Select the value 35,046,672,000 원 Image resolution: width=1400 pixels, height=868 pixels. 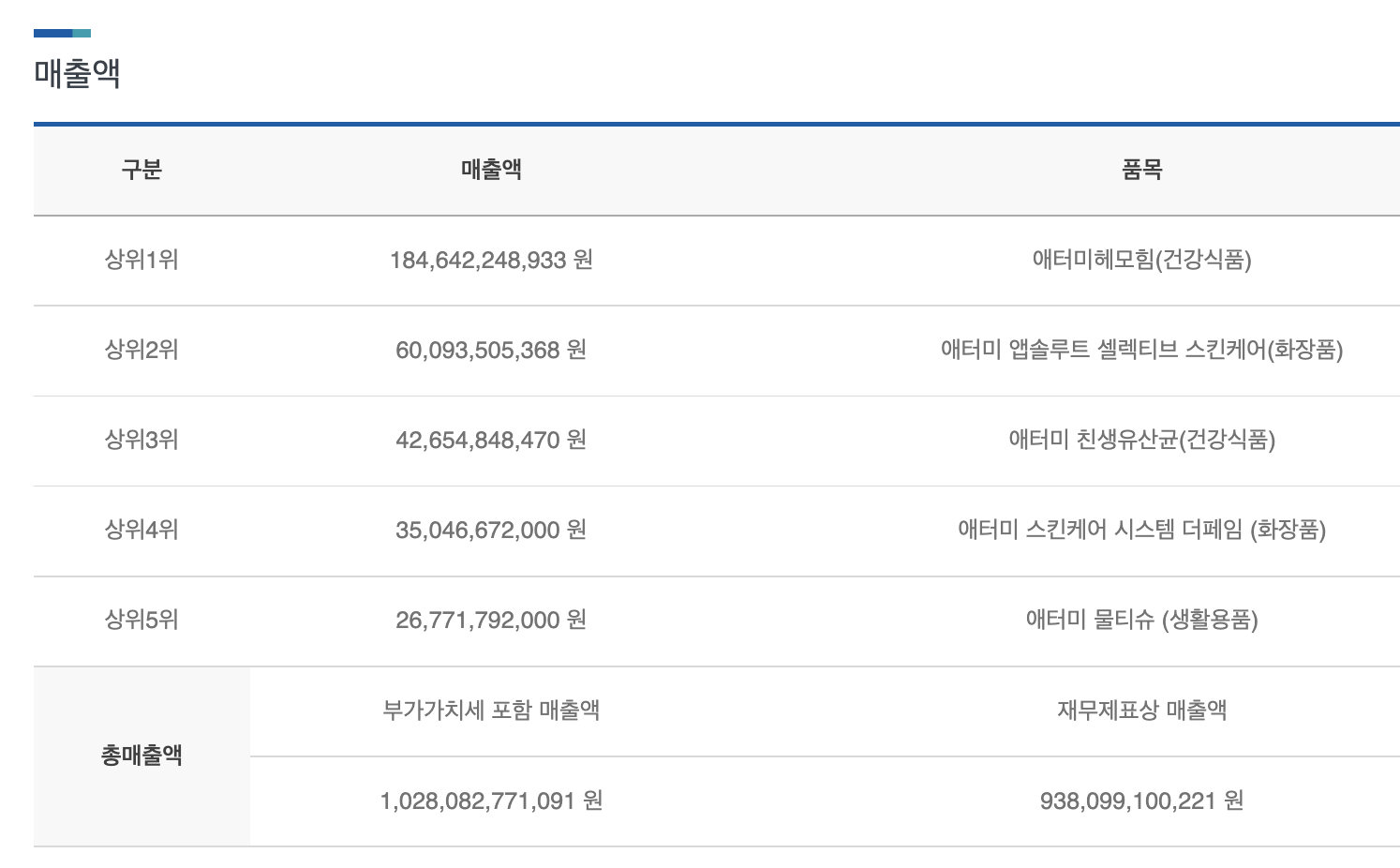pyautogui.click(x=491, y=530)
